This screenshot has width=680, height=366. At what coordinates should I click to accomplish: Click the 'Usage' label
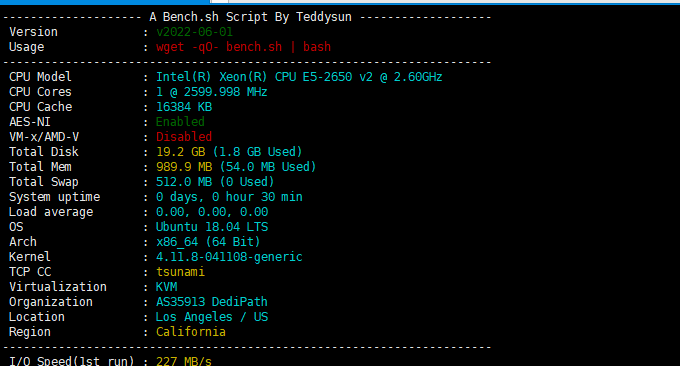[x=26, y=47]
